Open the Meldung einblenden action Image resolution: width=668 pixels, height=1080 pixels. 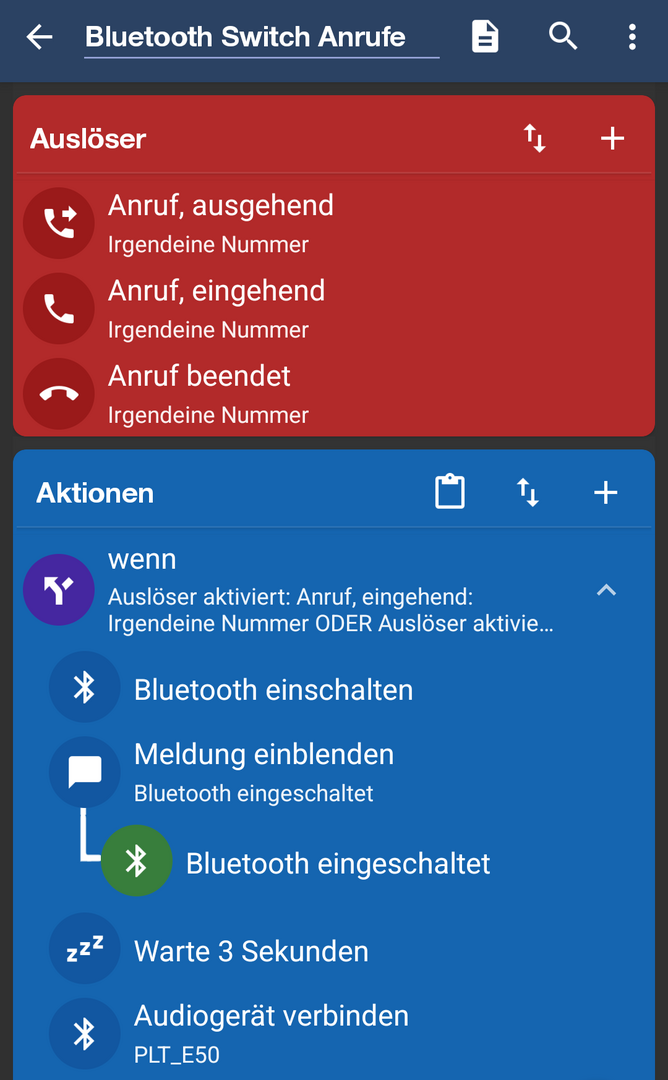pyautogui.click(x=264, y=771)
